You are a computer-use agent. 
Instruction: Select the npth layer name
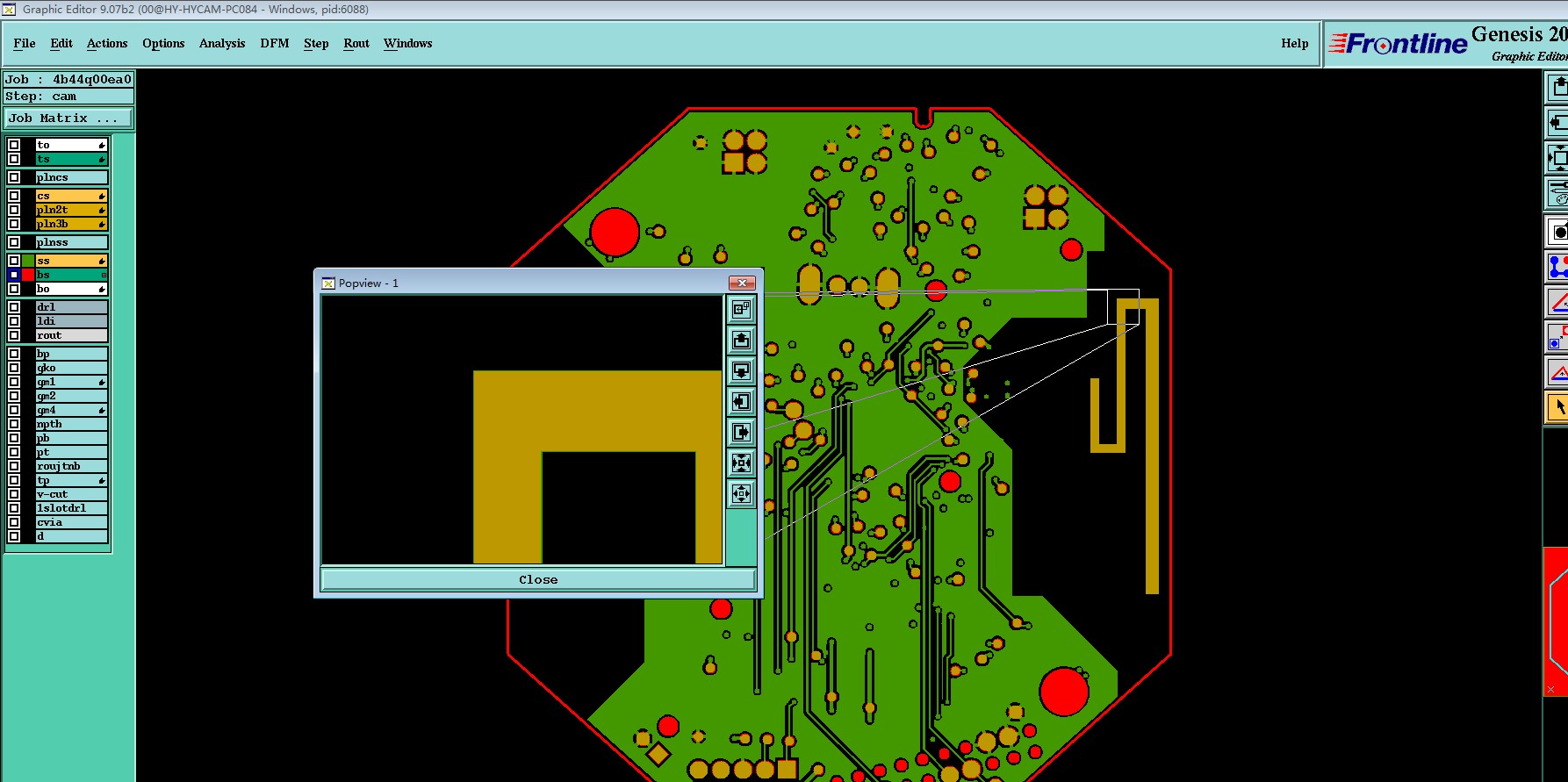coord(71,424)
